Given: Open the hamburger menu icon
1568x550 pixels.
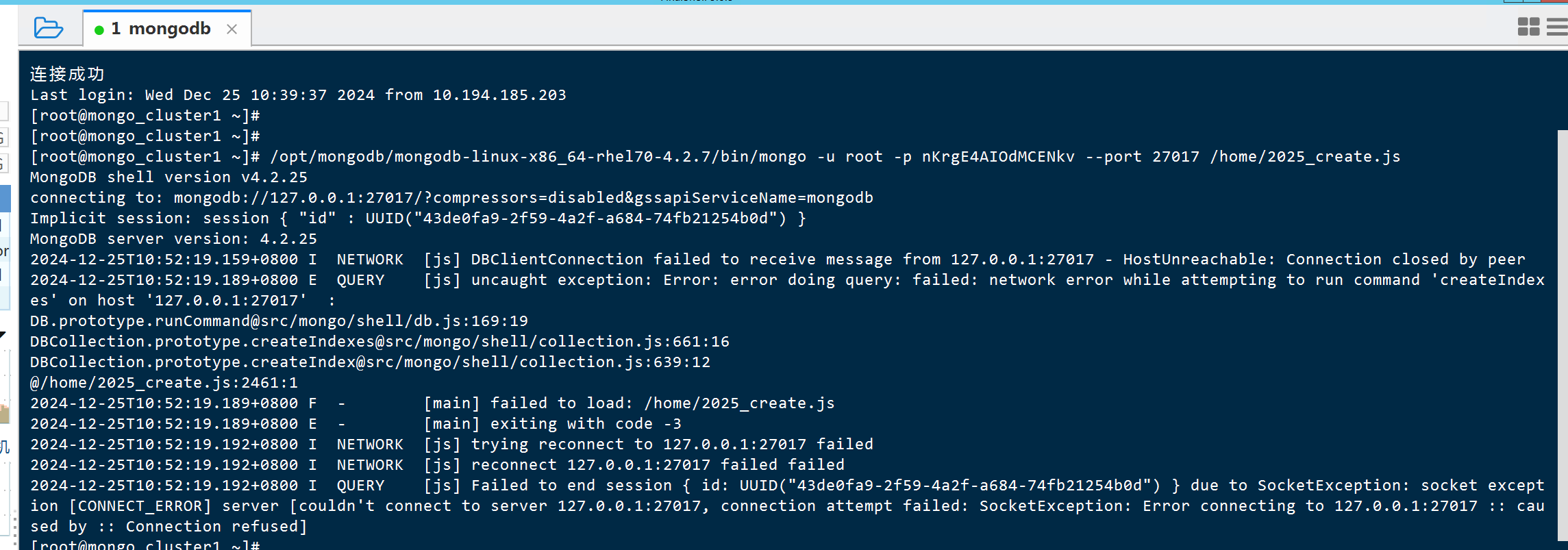Looking at the screenshot, I should click(1557, 27).
